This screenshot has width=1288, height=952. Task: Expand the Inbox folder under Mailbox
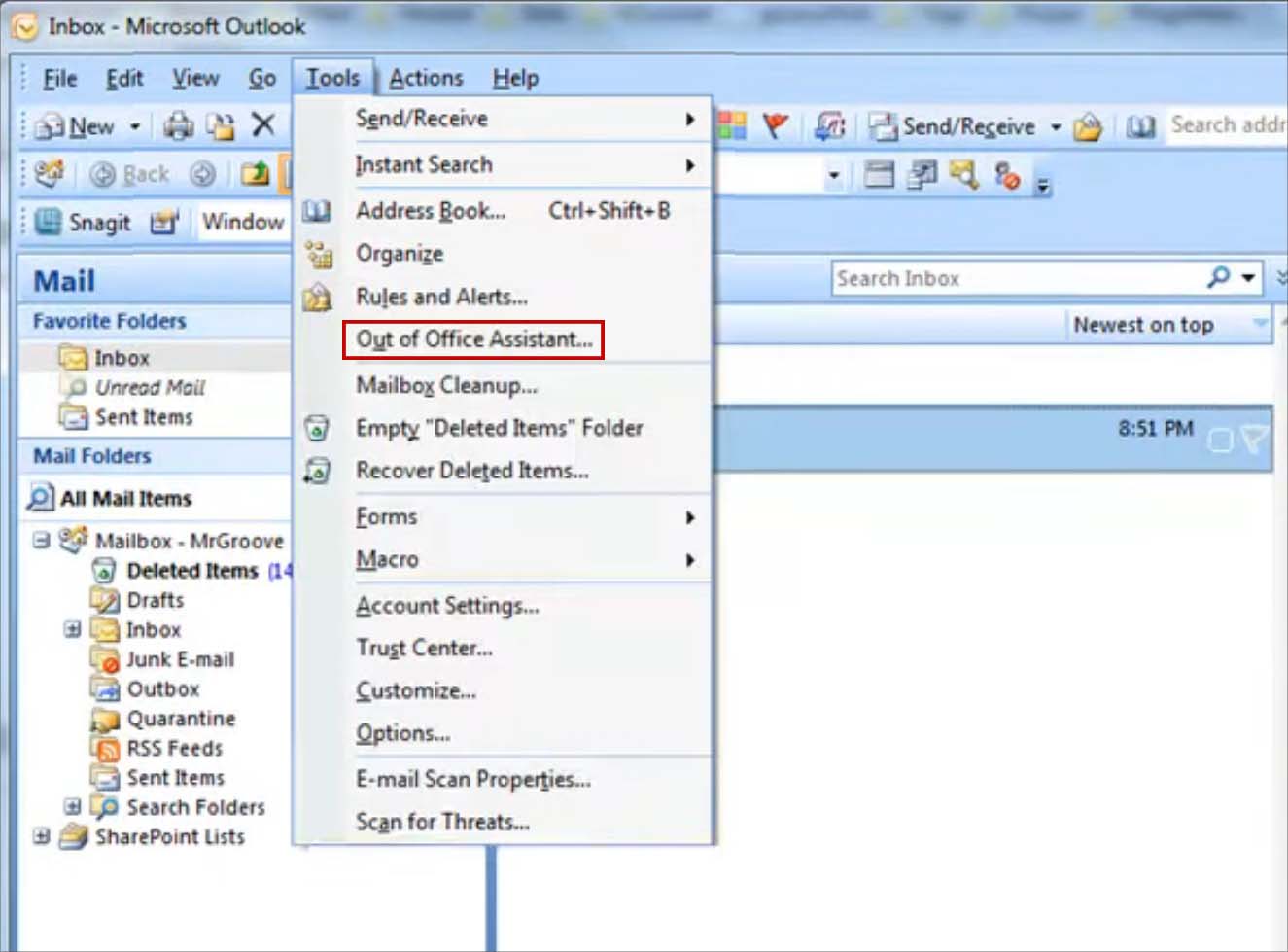tap(72, 629)
